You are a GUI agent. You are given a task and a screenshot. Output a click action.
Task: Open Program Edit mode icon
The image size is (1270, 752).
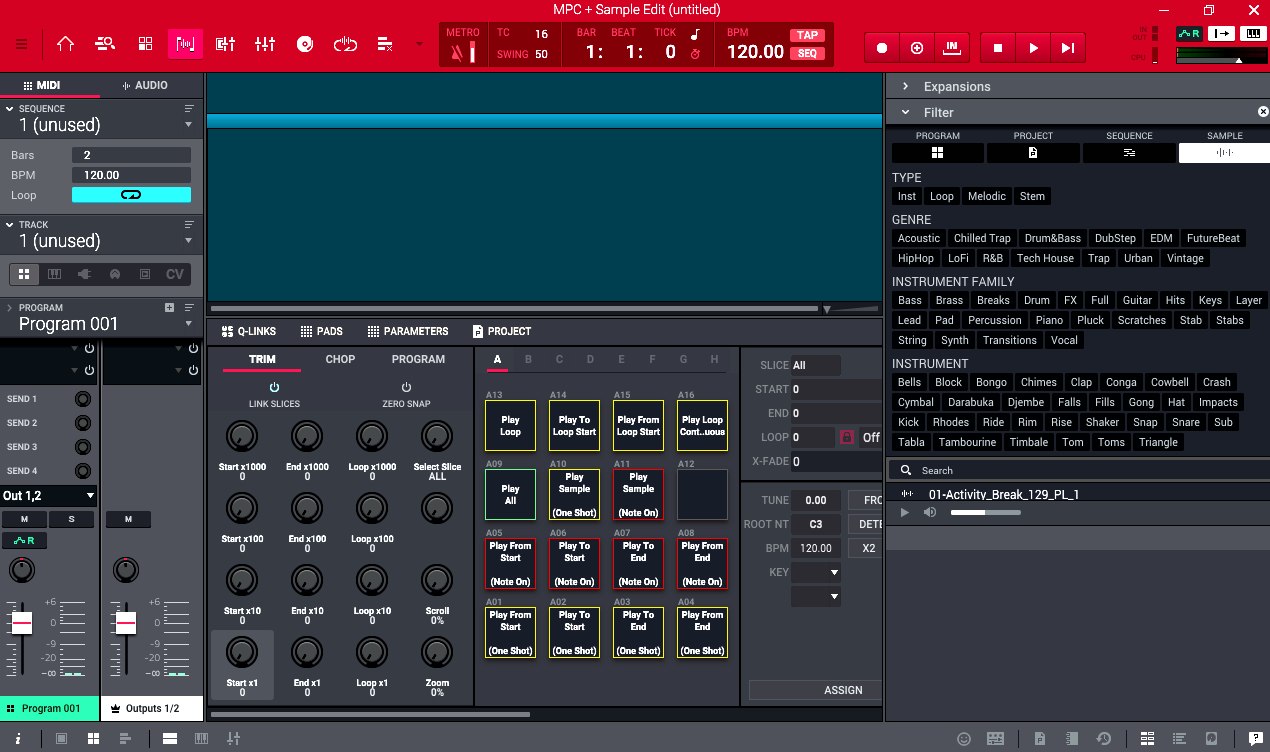click(x=224, y=44)
